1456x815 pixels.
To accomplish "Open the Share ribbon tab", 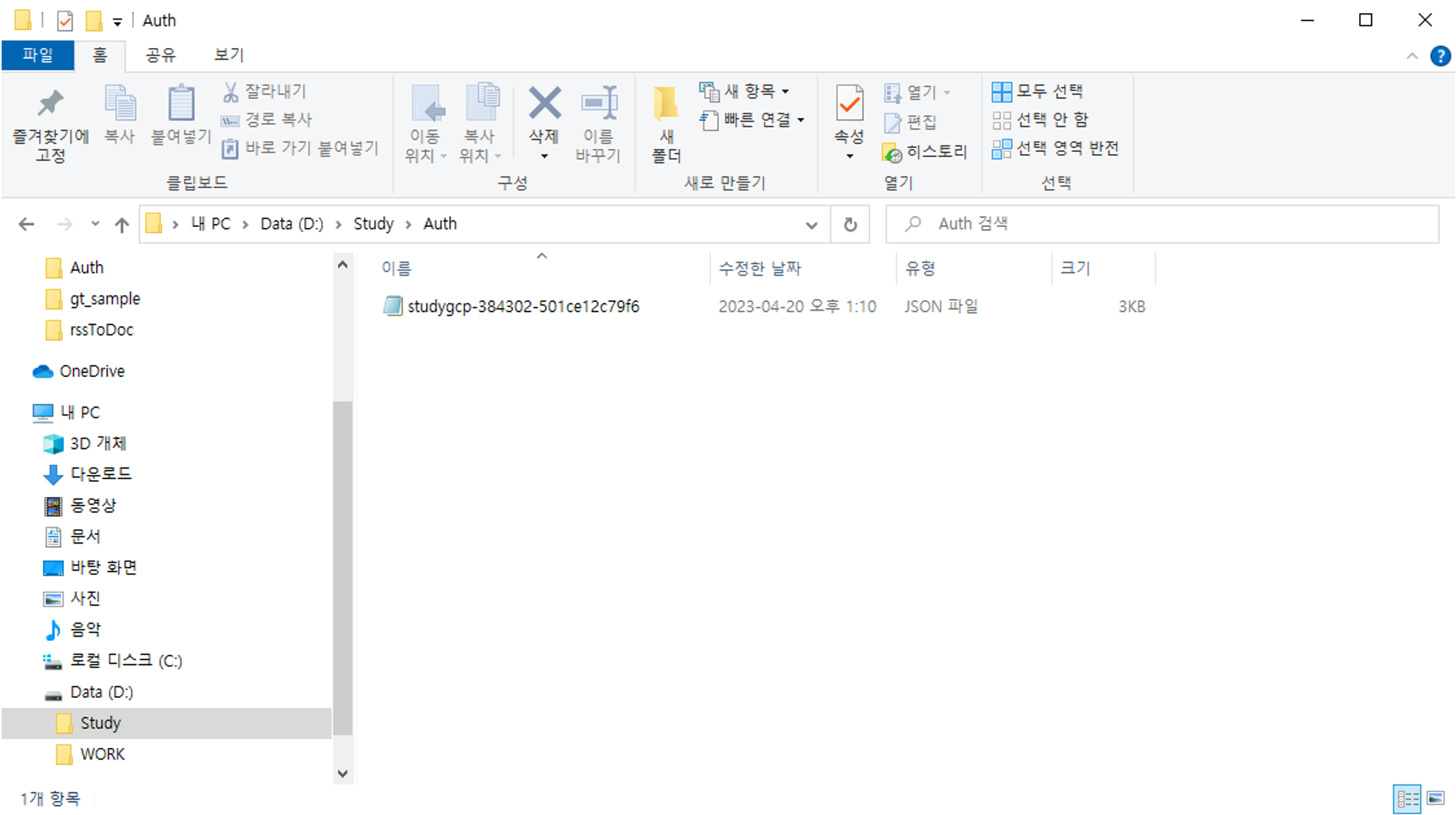I will 160,55.
